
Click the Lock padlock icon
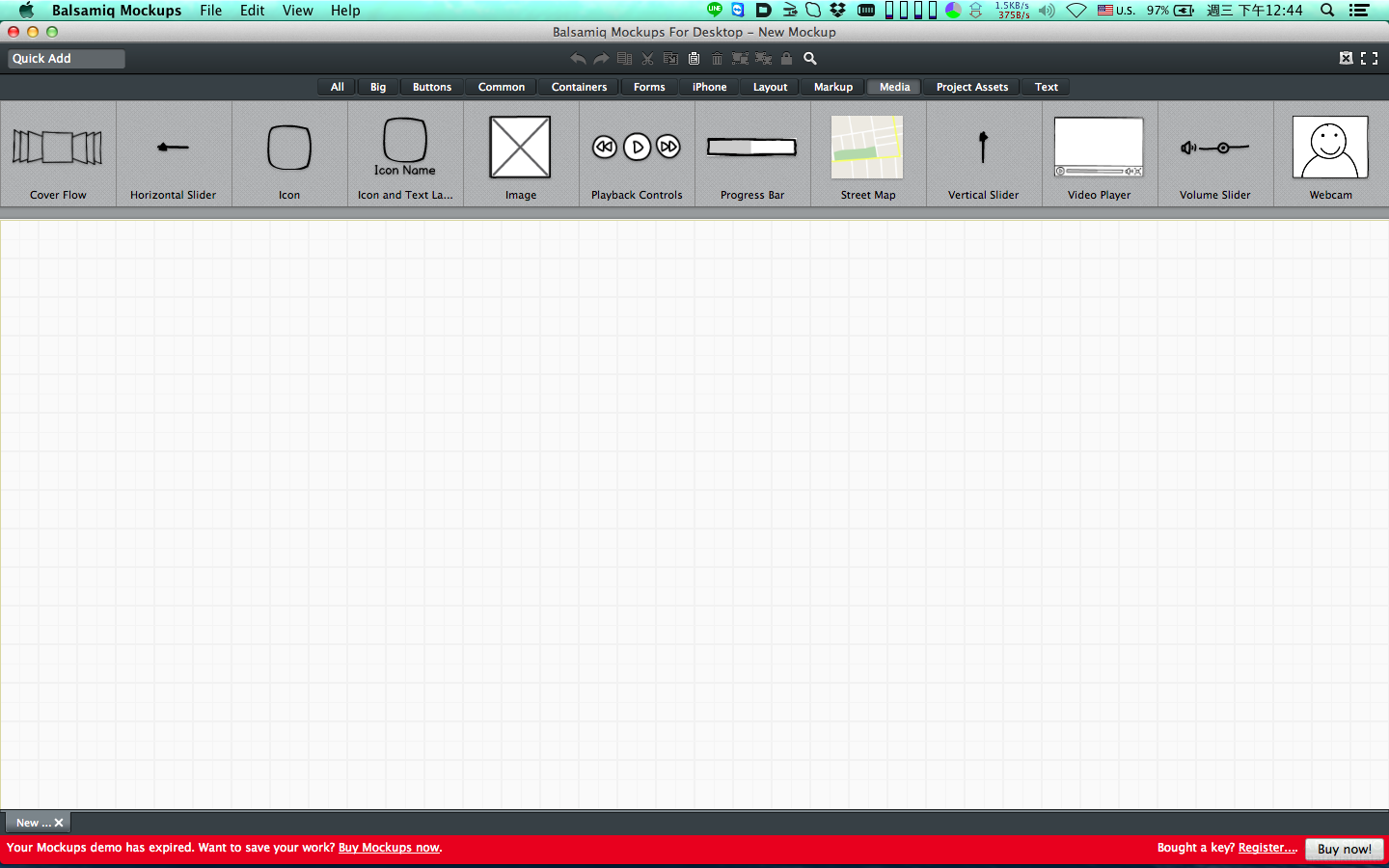click(786, 59)
